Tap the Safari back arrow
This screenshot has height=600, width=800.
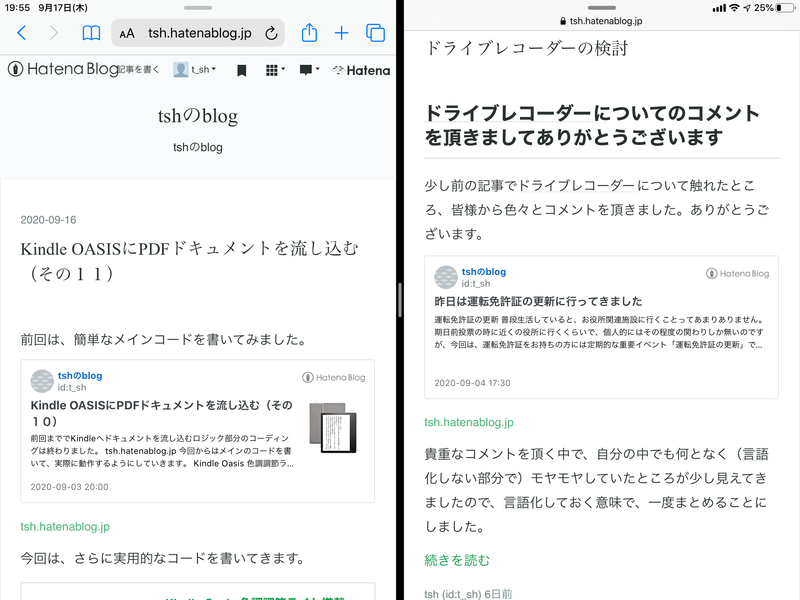[x=21, y=33]
